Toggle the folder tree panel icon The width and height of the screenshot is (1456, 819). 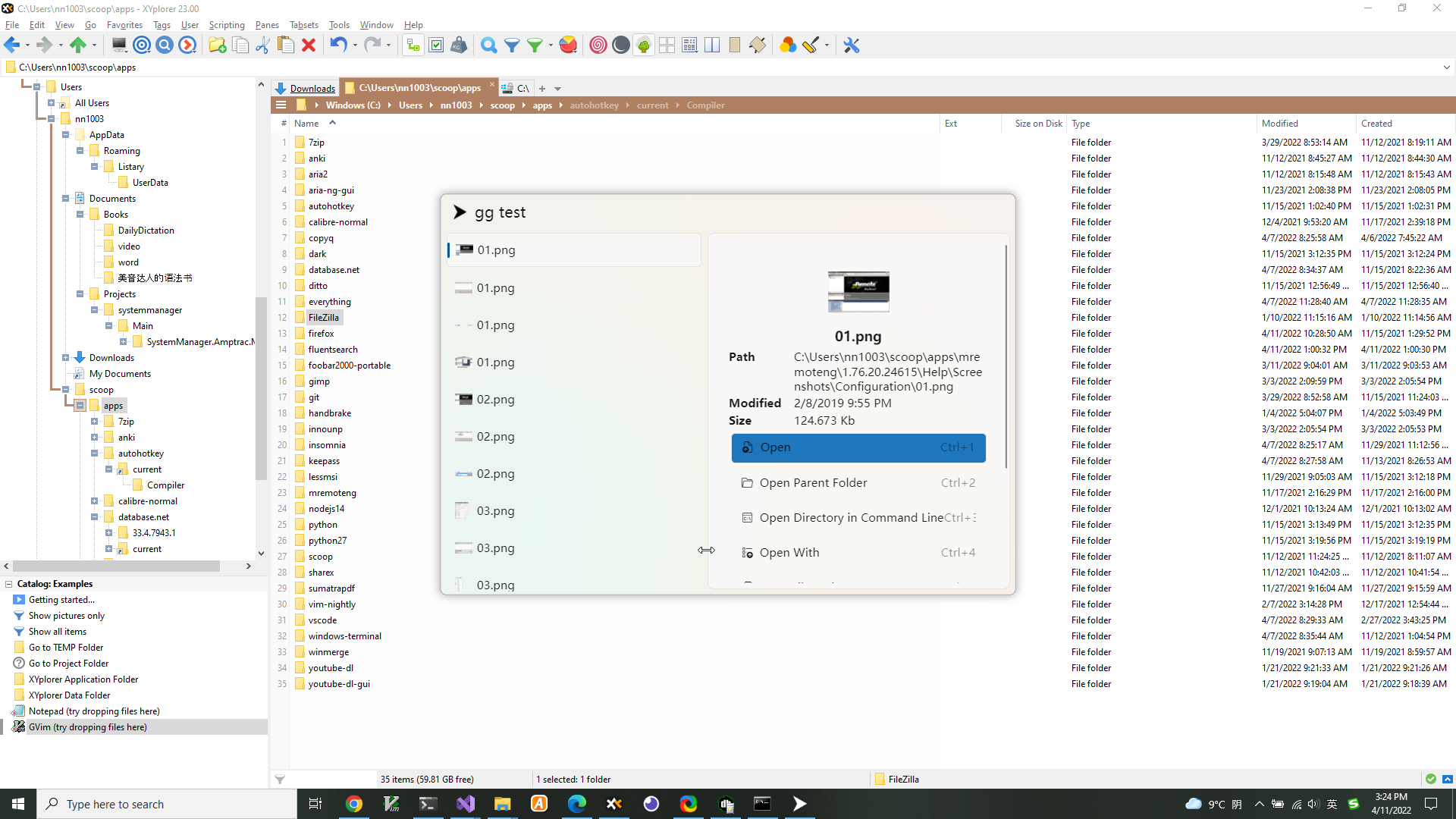(412, 45)
